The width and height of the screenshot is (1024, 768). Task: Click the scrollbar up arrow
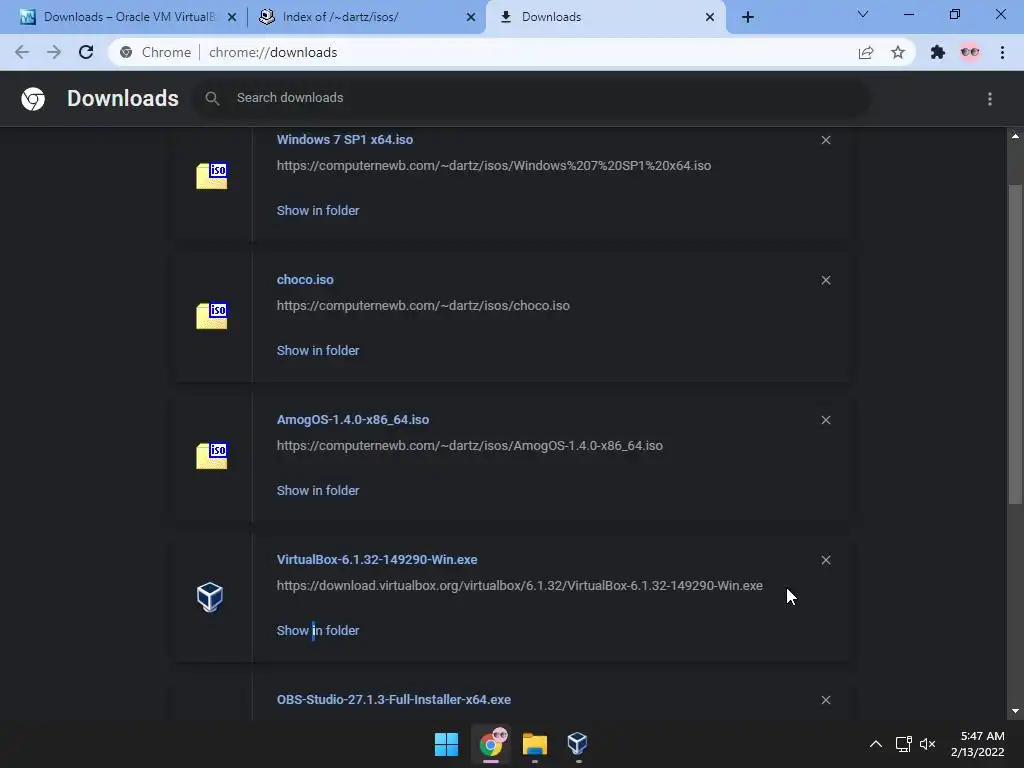[x=1015, y=136]
